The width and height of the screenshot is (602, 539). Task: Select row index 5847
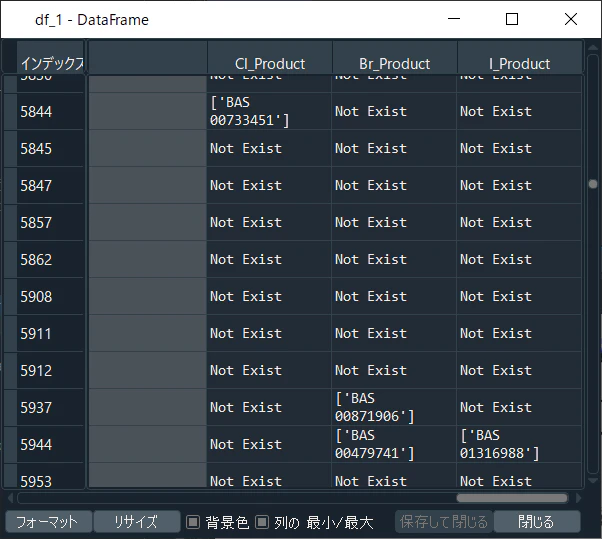[x=50, y=185]
